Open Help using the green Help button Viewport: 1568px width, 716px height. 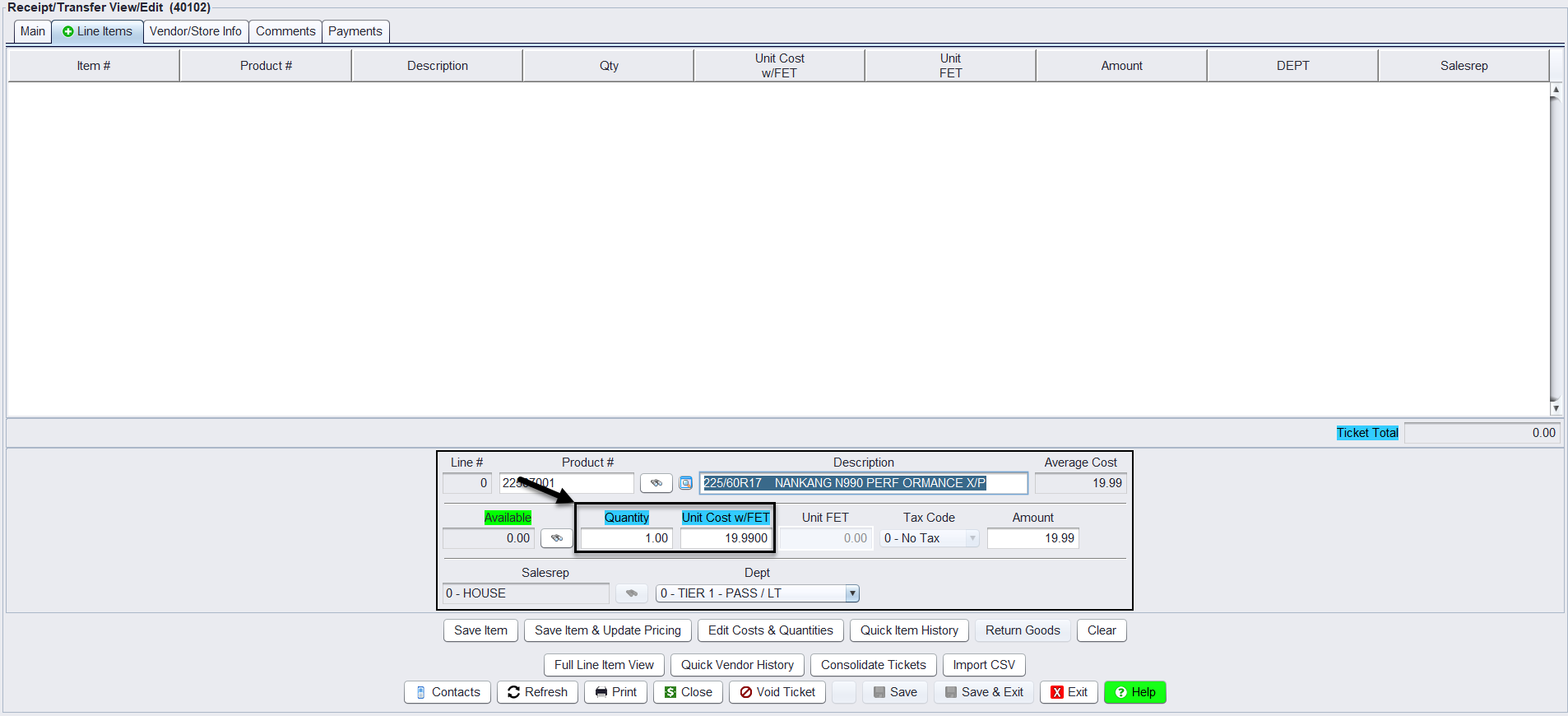point(1134,692)
